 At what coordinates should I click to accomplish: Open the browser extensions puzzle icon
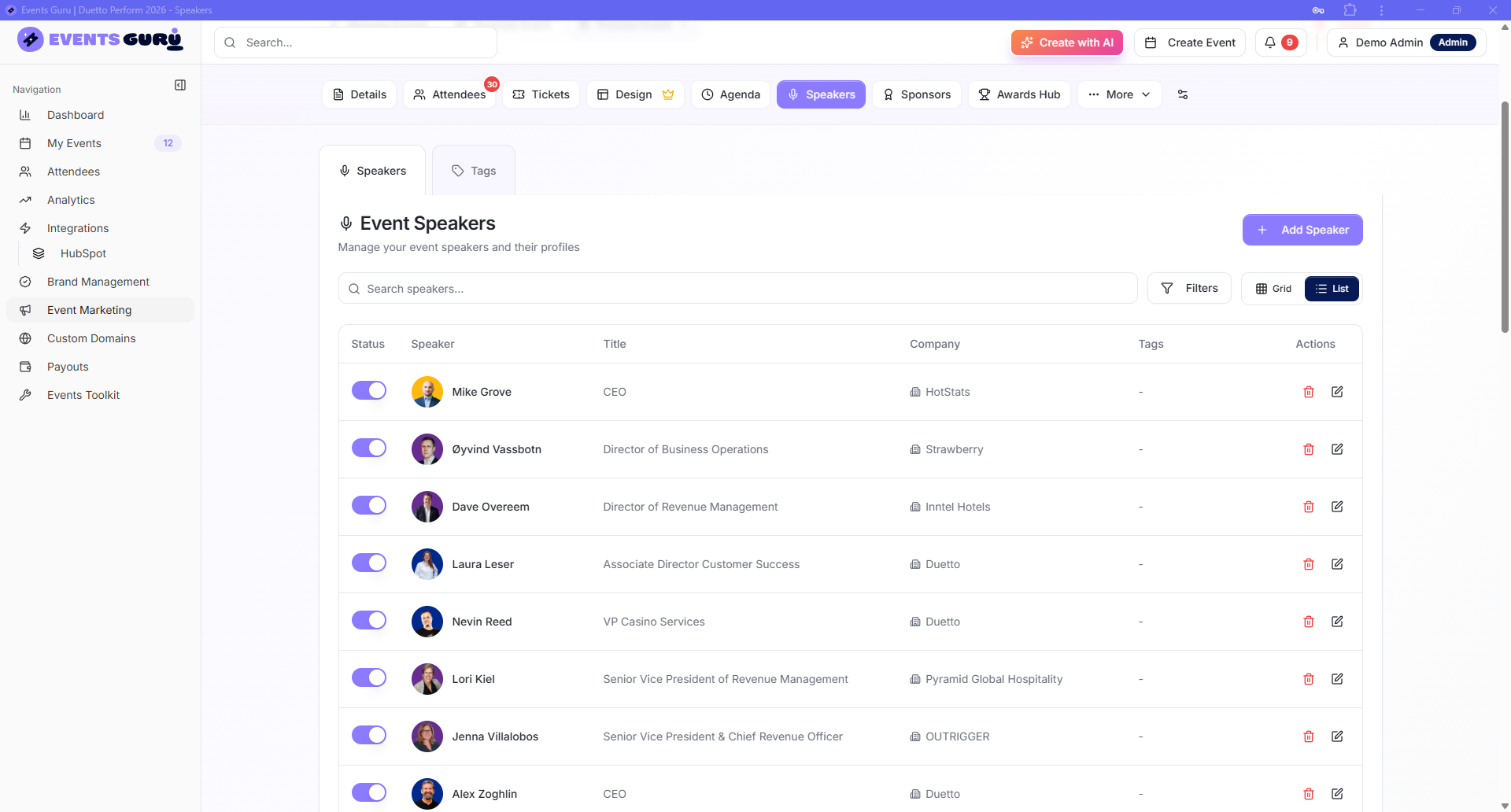pyautogui.click(x=1350, y=10)
